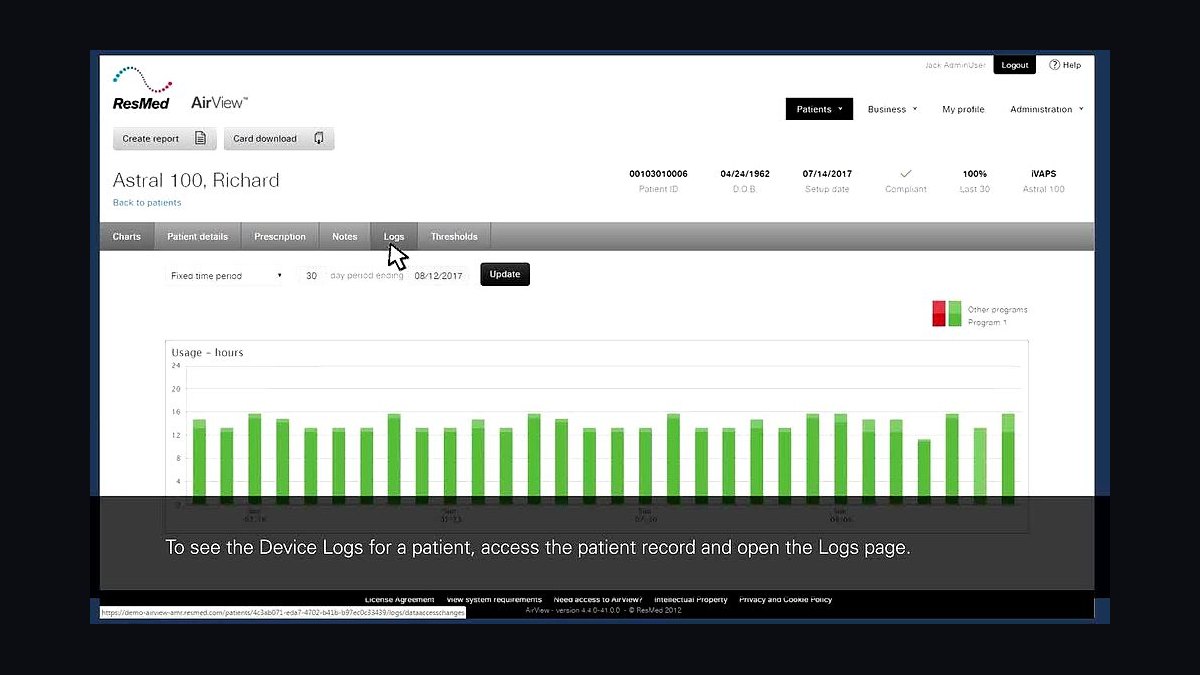Click the iVAPS Astral 100 label
This screenshot has width=1200, height=675.
pos(1043,180)
